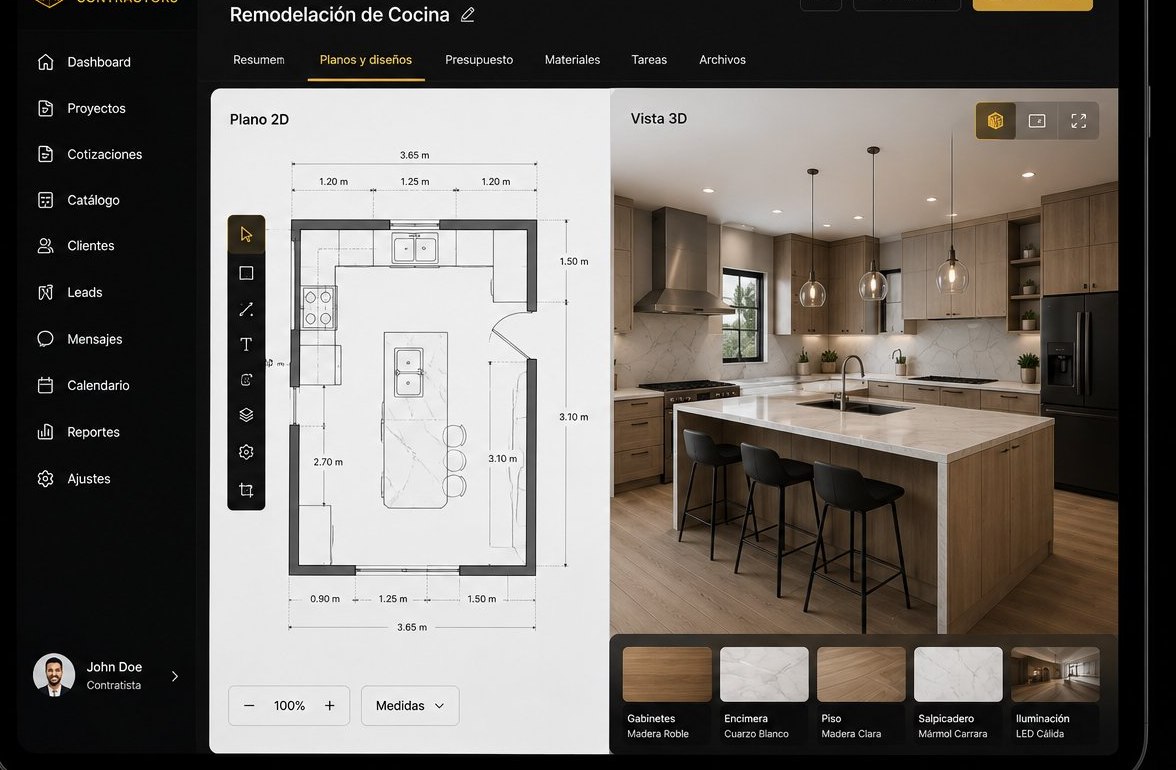Switch to Resumen tab

[259, 60]
